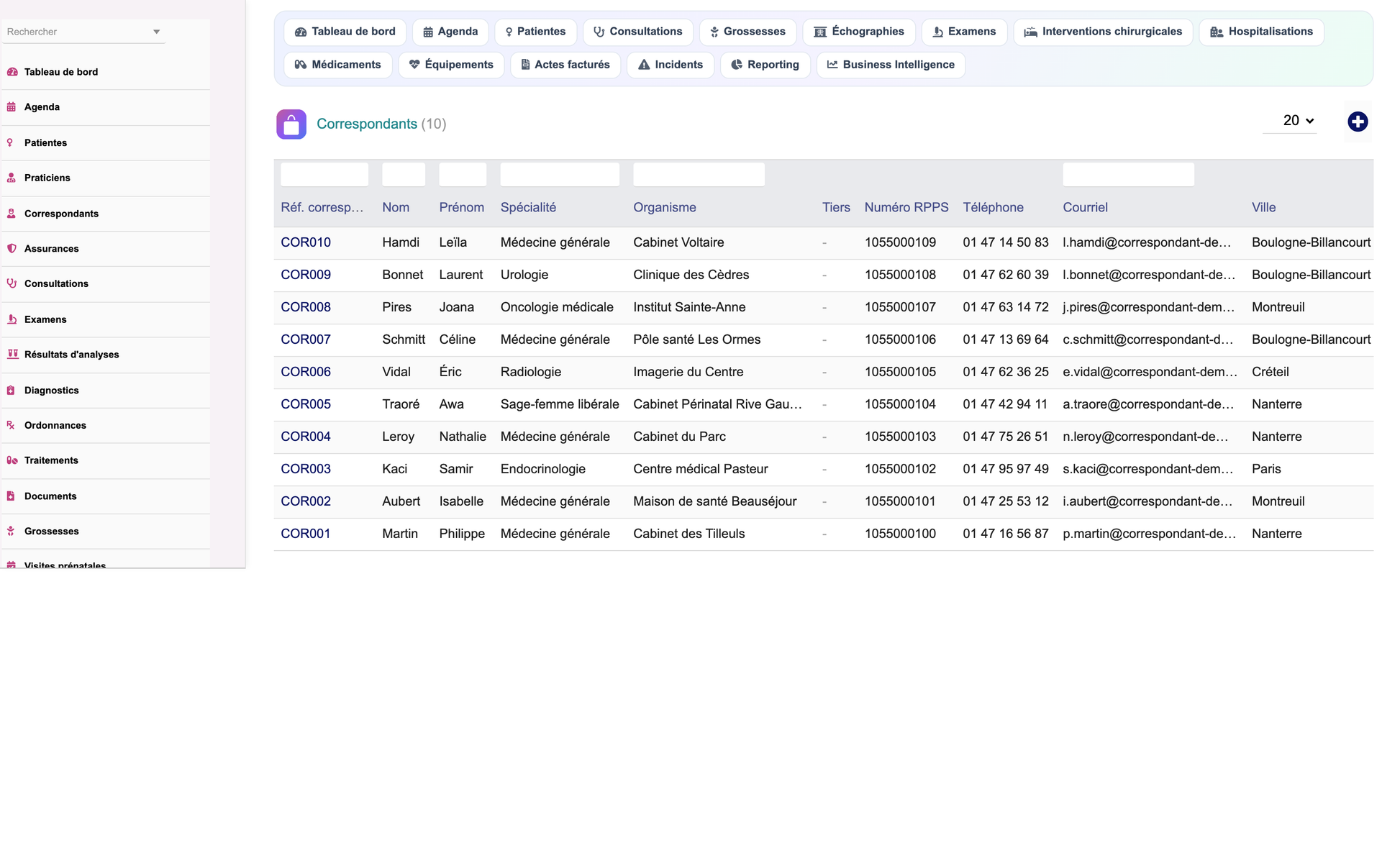Click the Endocrinologie specialty cell

(543, 469)
